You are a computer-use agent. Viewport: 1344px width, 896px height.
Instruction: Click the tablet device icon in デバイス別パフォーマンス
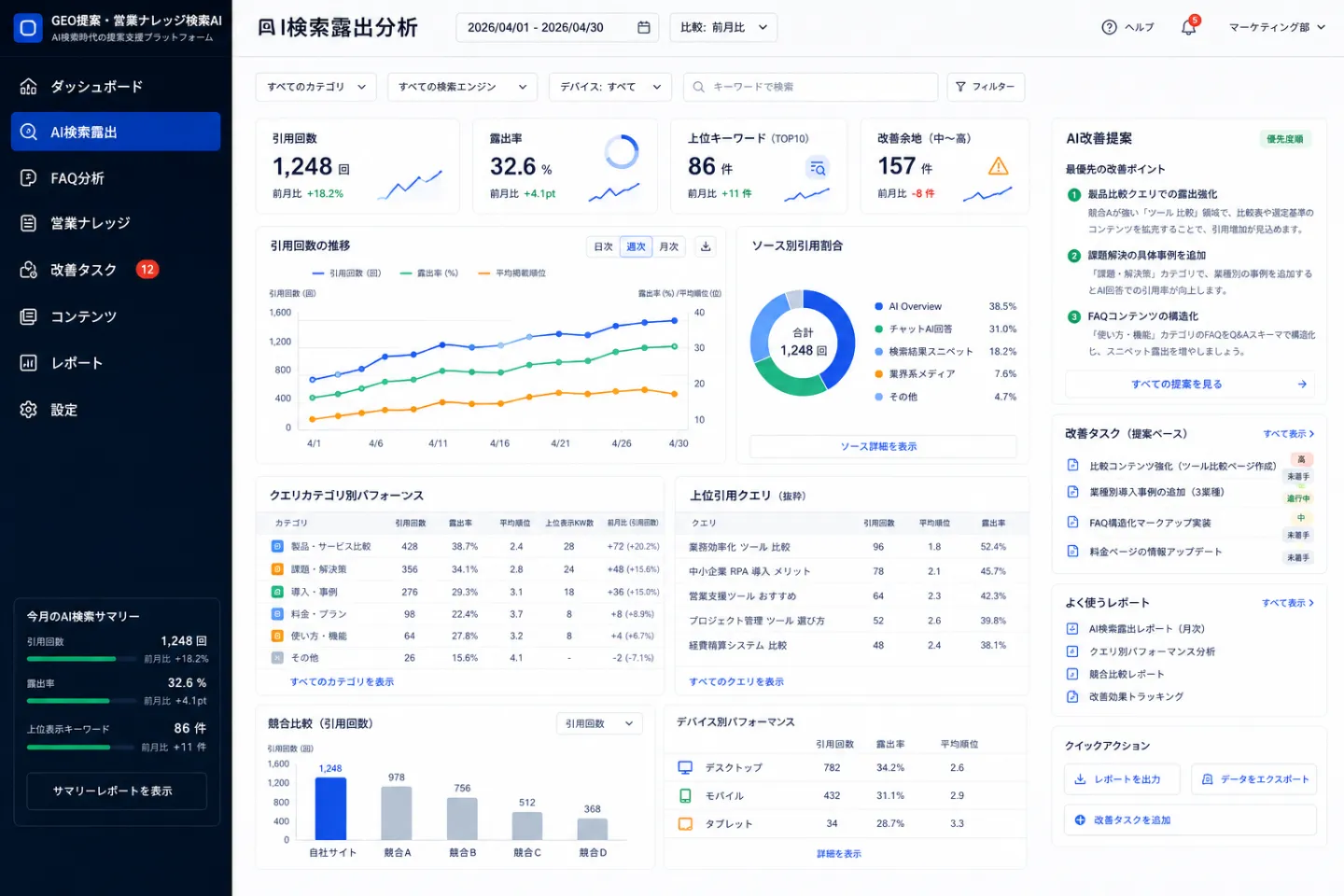point(685,823)
